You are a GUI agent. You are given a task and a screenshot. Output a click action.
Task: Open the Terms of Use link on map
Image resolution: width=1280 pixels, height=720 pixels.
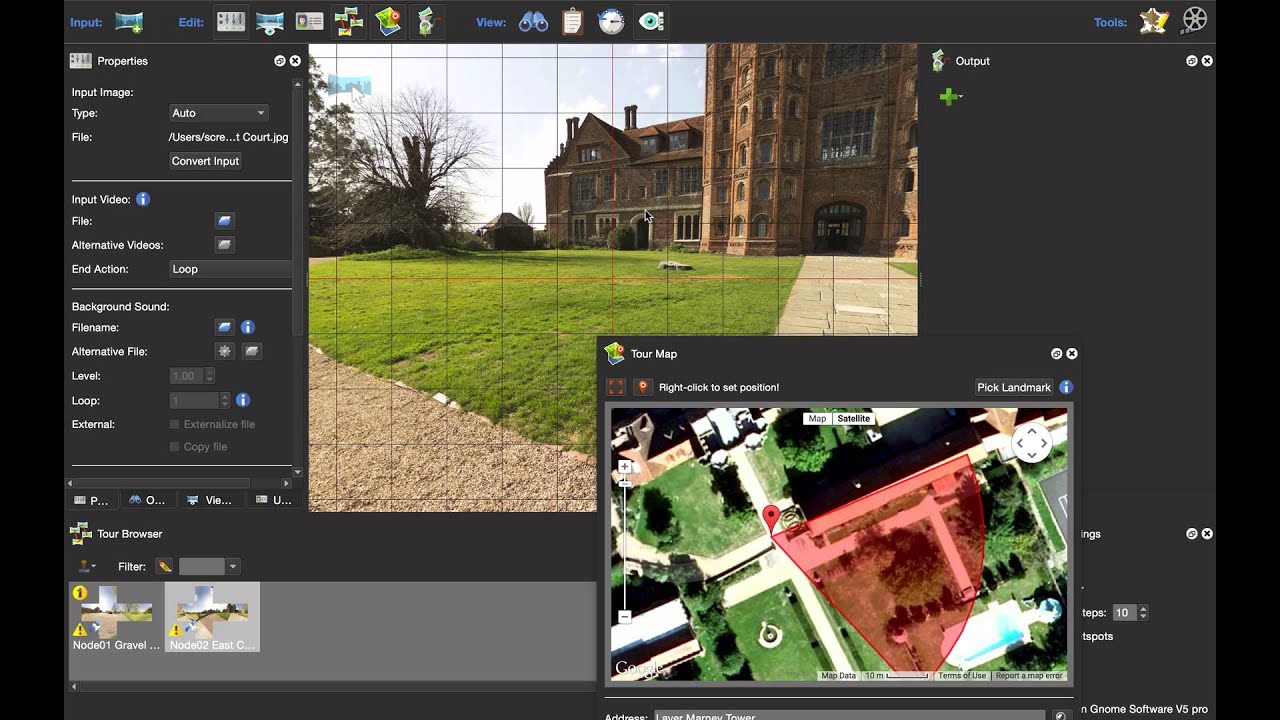click(962, 676)
